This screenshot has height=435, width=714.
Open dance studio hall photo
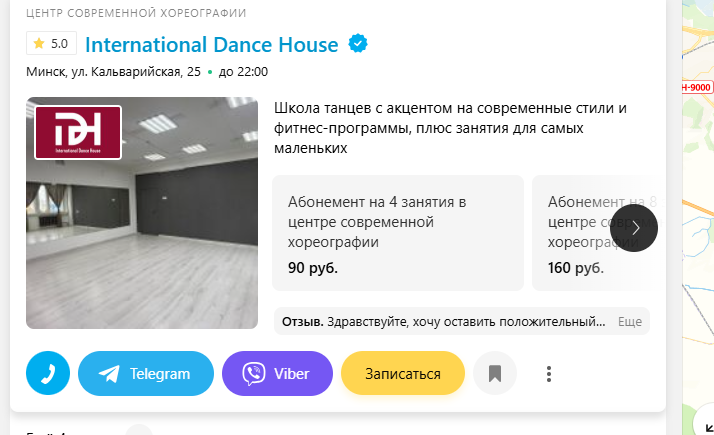142,213
